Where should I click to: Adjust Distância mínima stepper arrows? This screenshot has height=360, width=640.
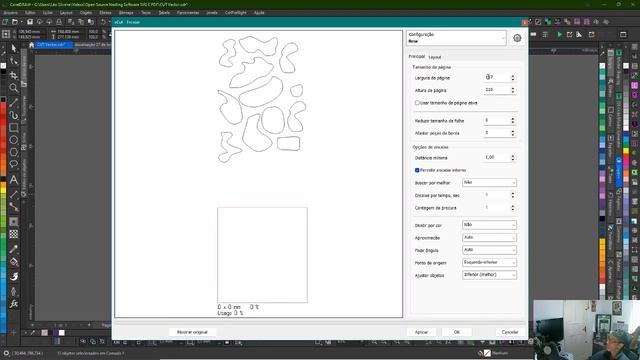tap(513, 158)
